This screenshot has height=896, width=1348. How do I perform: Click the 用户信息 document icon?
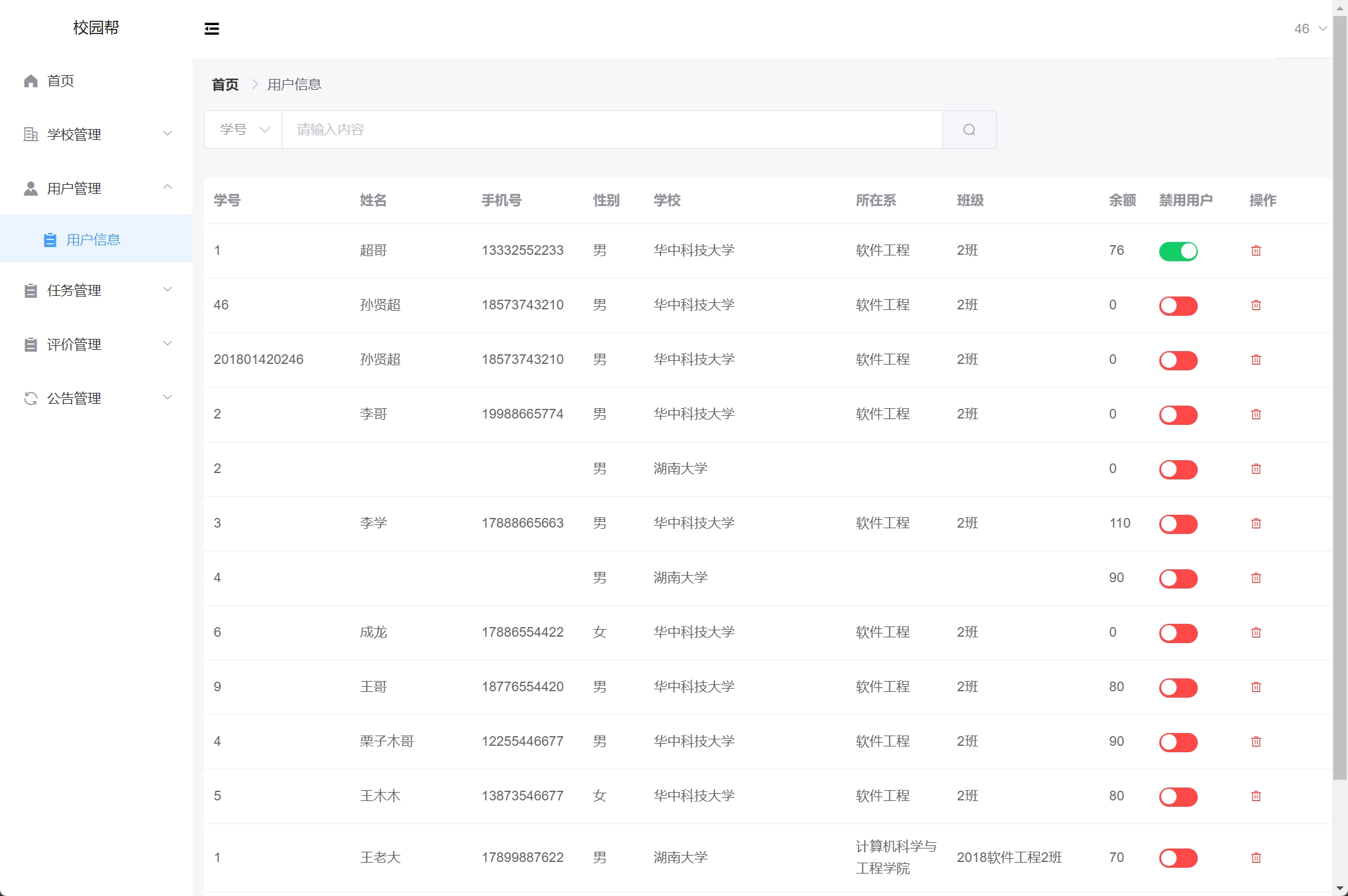[50, 240]
